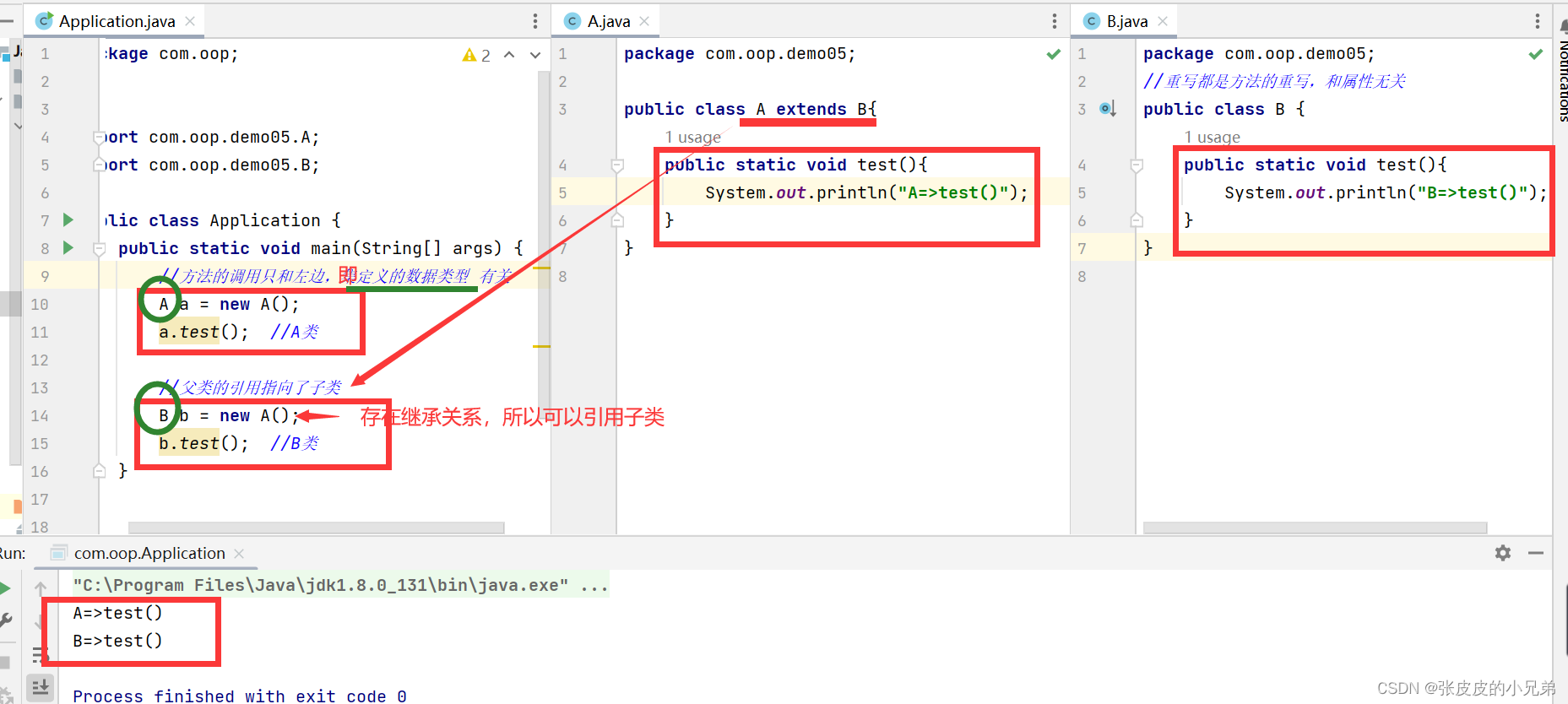Viewport: 1568px width, 704px height.
Task: Click the 'import com.oop.demo05.B;' line
Action: click(x=209, y=165)
